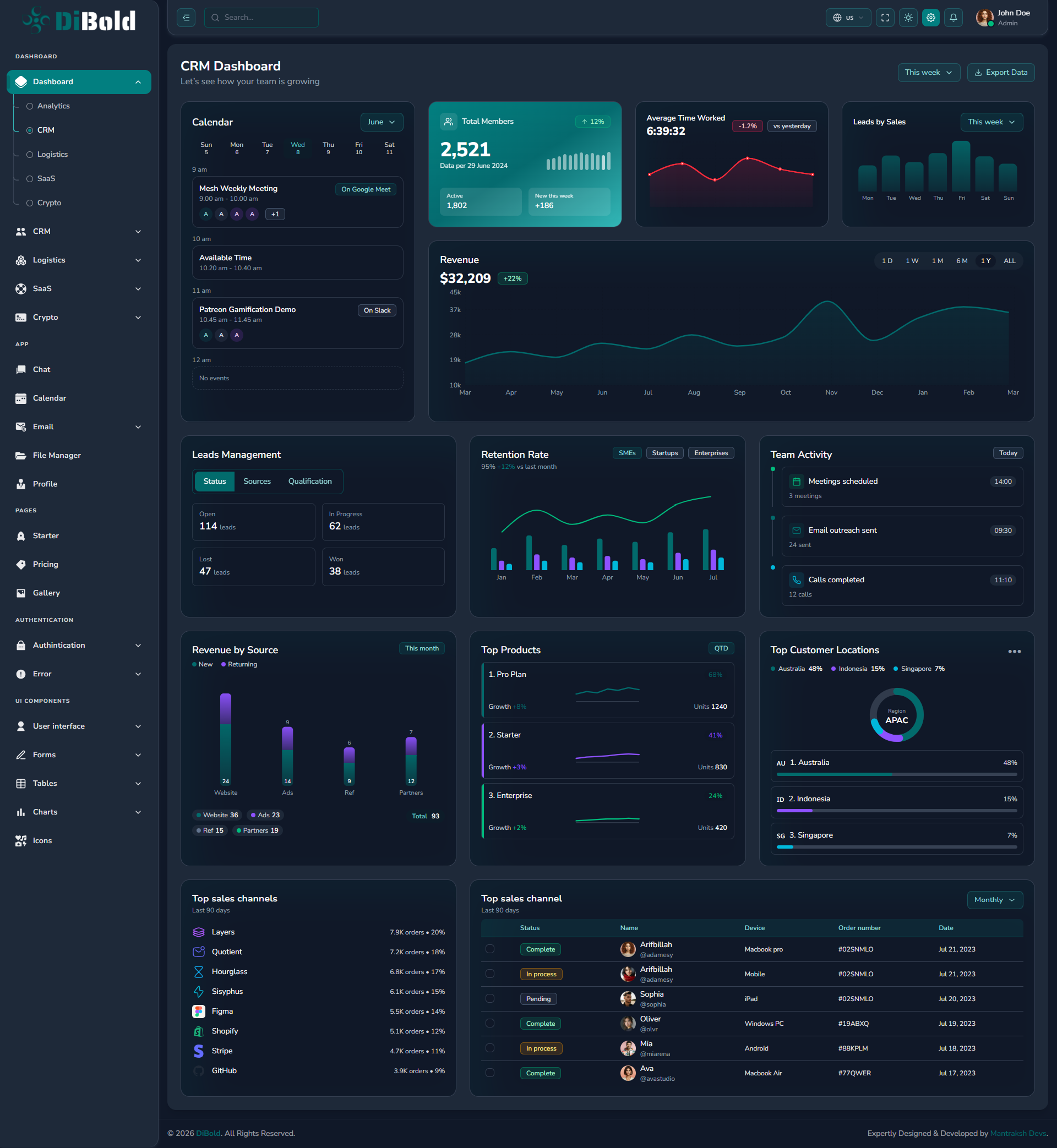This screenshot has height=1148, width=1057.
Task: Open Starter page in sidebar
Action: [46, 535]
